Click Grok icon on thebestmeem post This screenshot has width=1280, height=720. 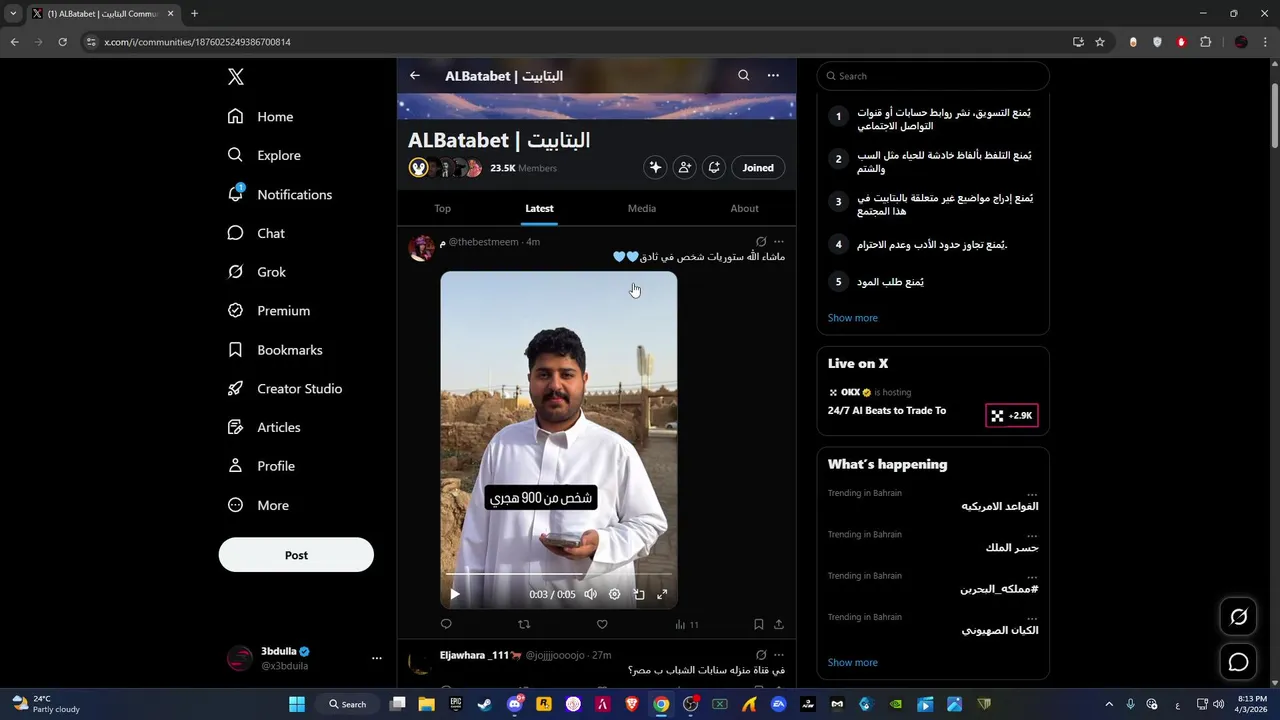(761, 242)
